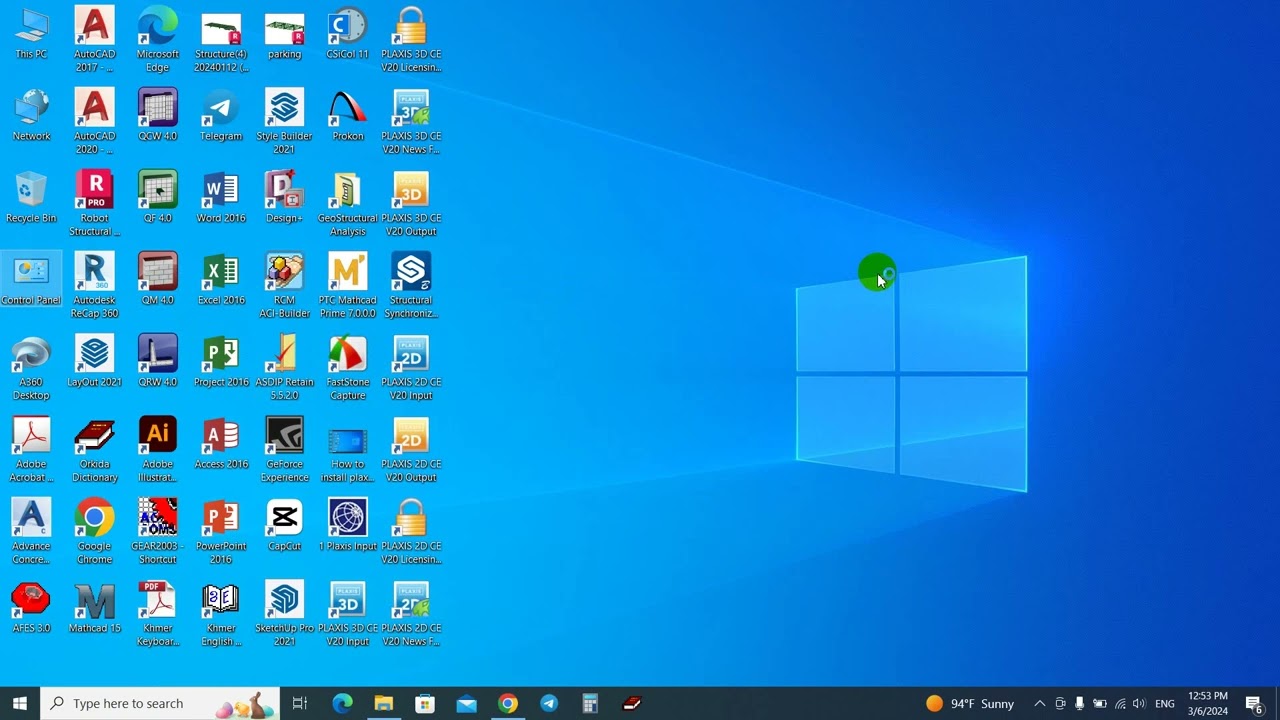This screenshot has height=720, width=1280.
Task: Select the AutoCAD 2017 shortcut
Action: [x=94, y=40]
